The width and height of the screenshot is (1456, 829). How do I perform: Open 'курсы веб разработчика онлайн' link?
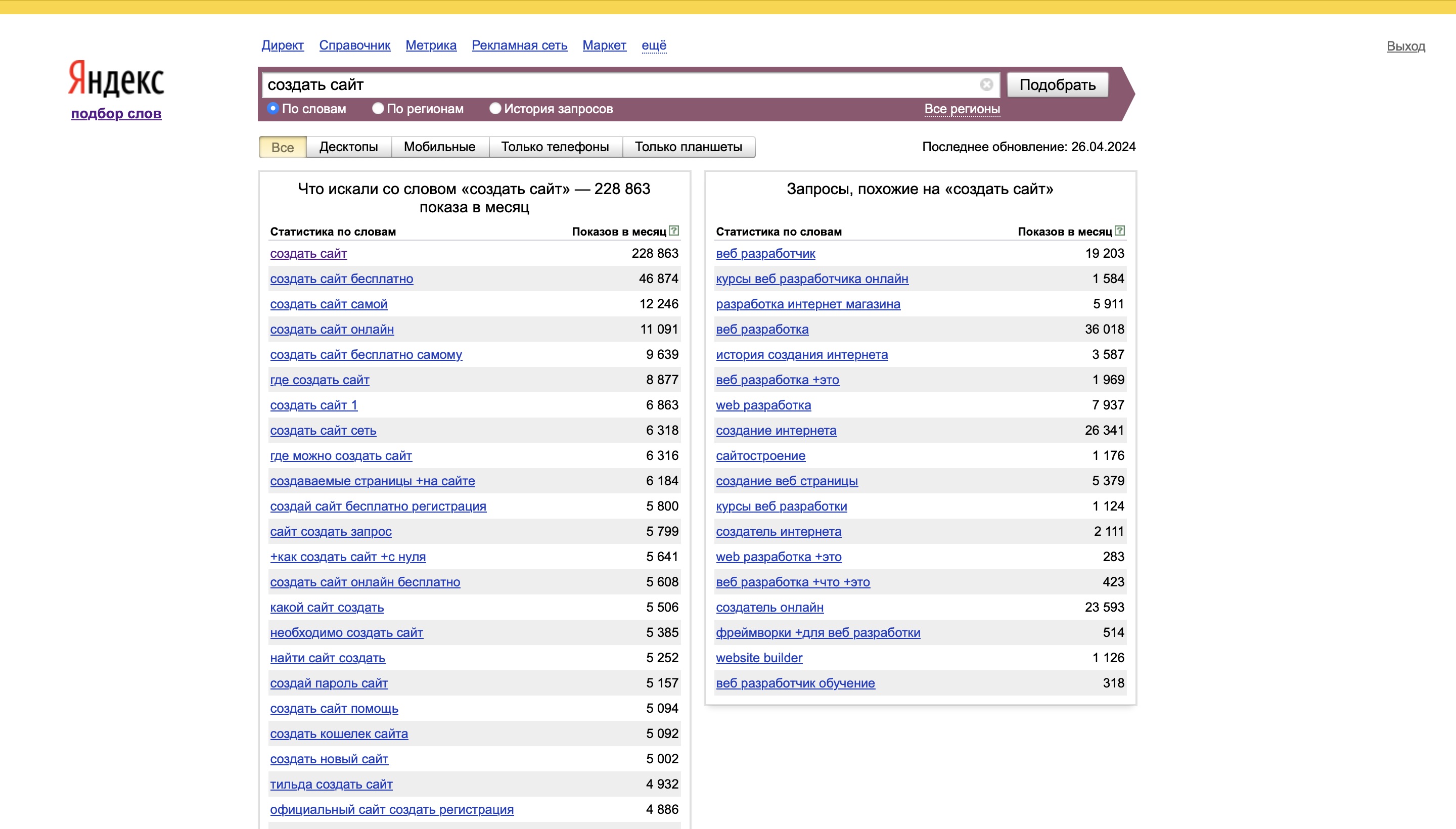coord(812,279)
